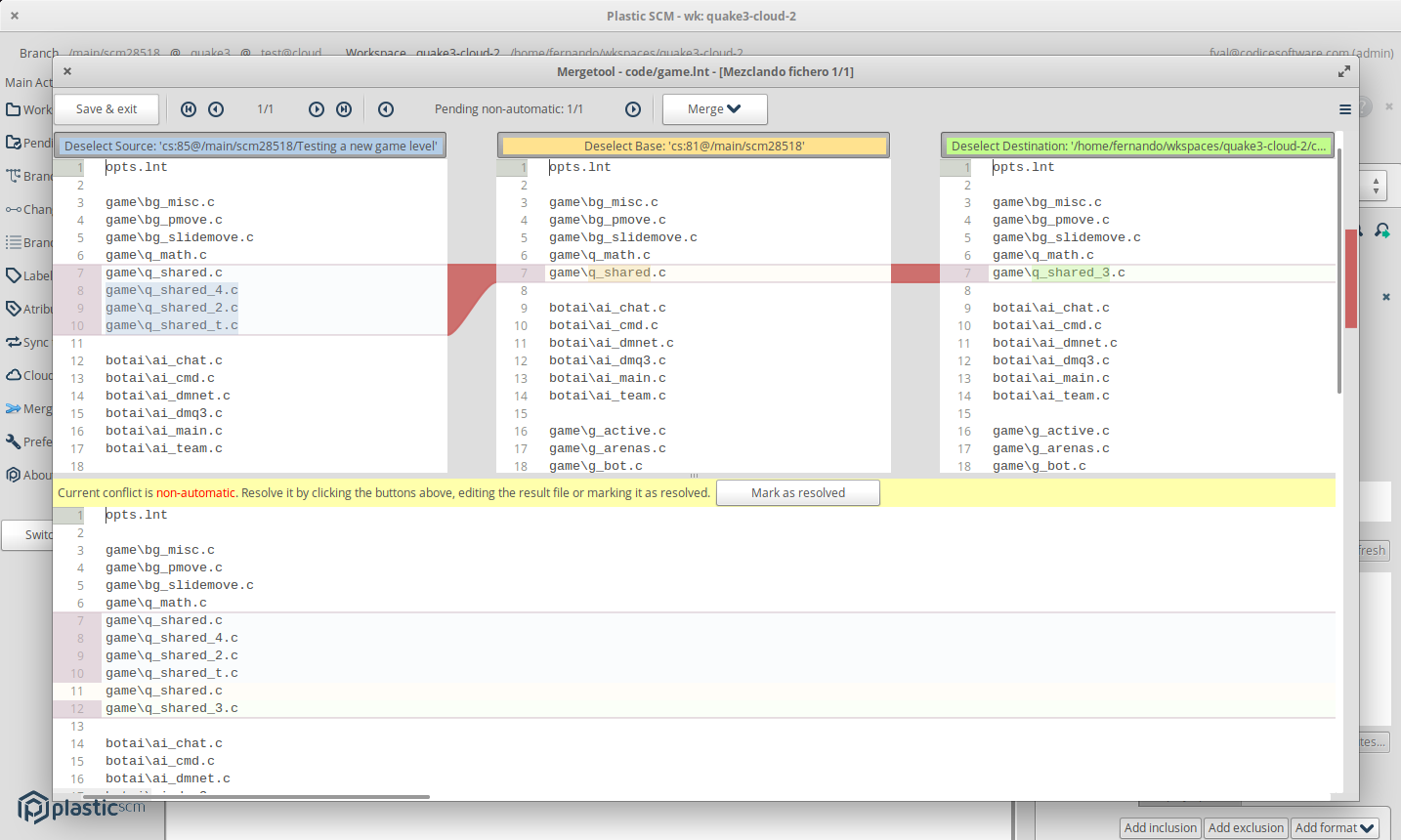The image size is (1401, 840).
Task: Close the Mergetool dialog
Action: point(67,71)
